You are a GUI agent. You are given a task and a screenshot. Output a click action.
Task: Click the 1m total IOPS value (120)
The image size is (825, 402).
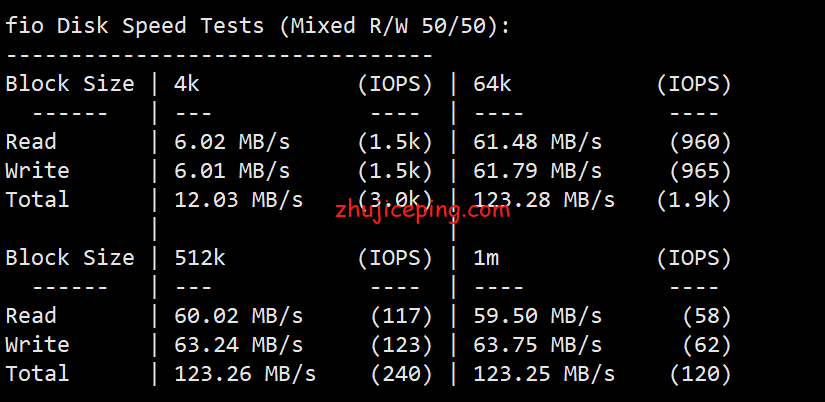(700, 374)
